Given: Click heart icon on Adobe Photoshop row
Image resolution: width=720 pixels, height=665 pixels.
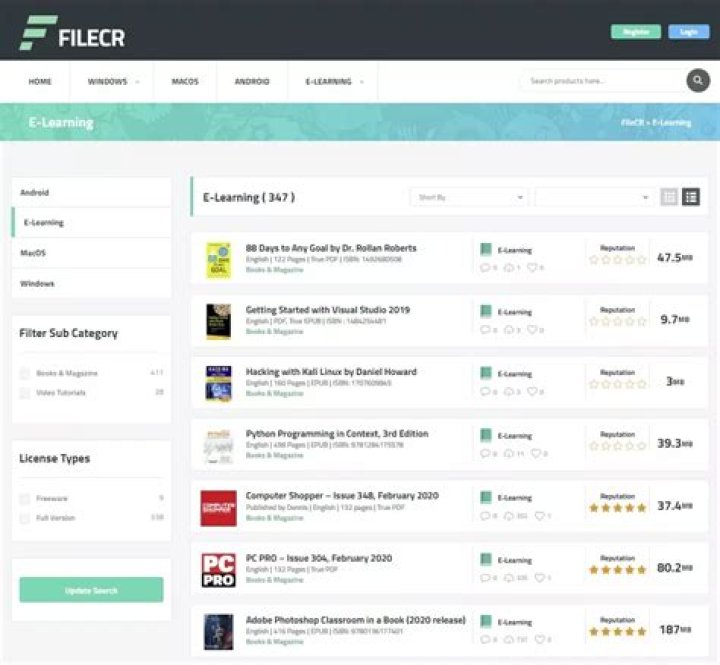Looking at the screenshot, I should point(540,639).
